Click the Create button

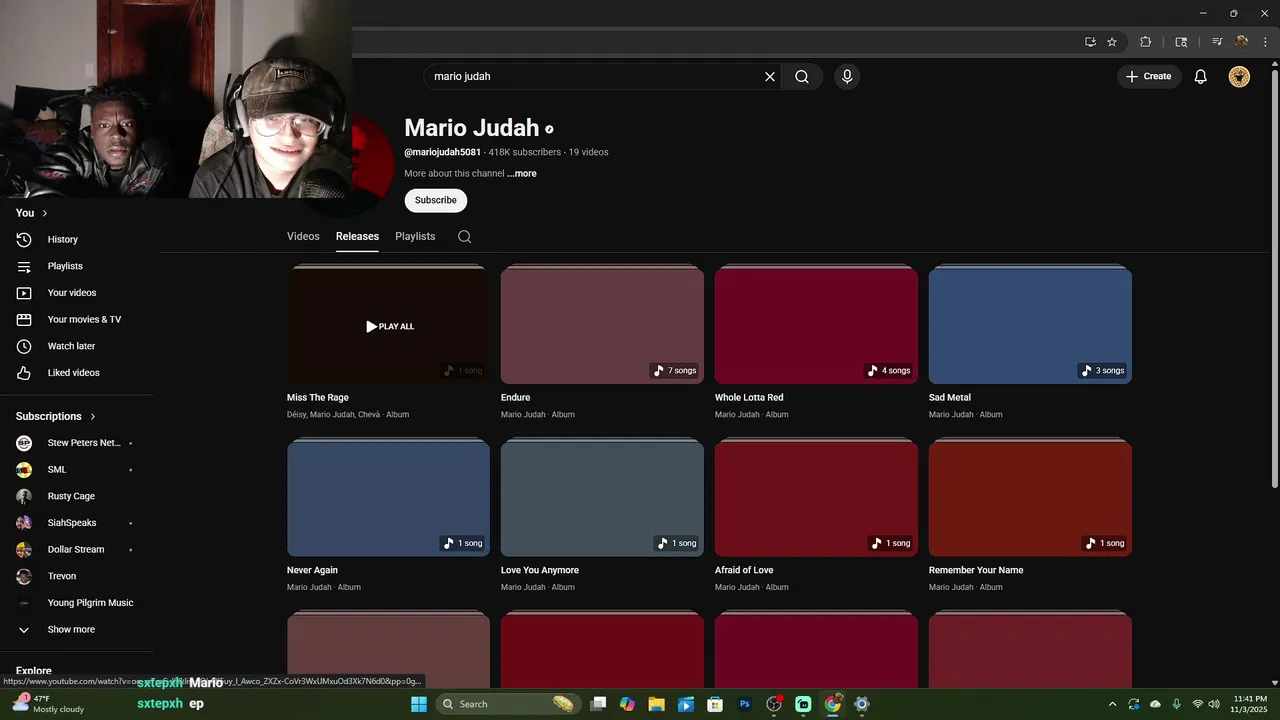coord(1148,76)
